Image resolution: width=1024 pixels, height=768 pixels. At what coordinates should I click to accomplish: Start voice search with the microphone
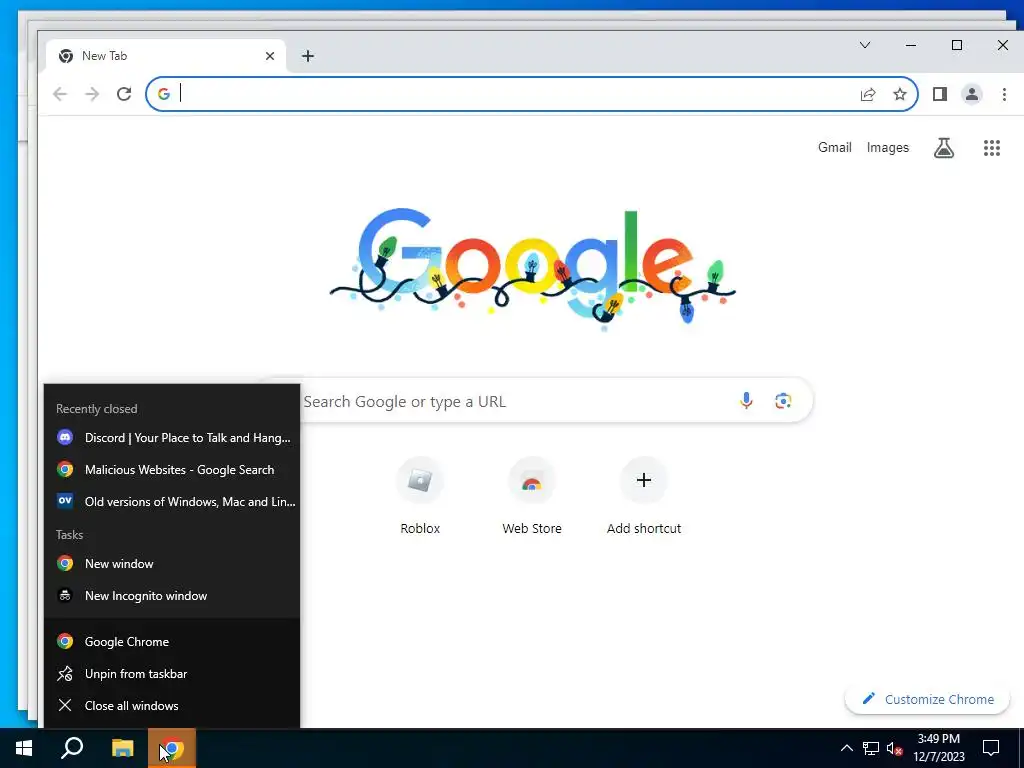click(746, 400)
